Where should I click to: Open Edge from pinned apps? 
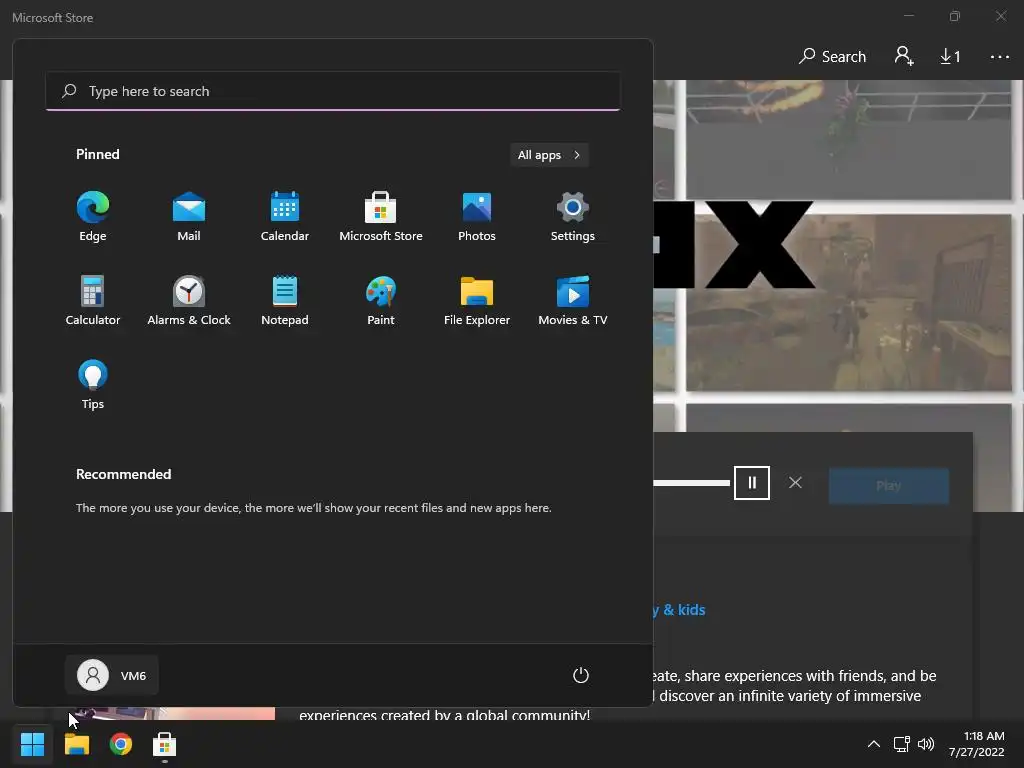[x=93, y=216]
